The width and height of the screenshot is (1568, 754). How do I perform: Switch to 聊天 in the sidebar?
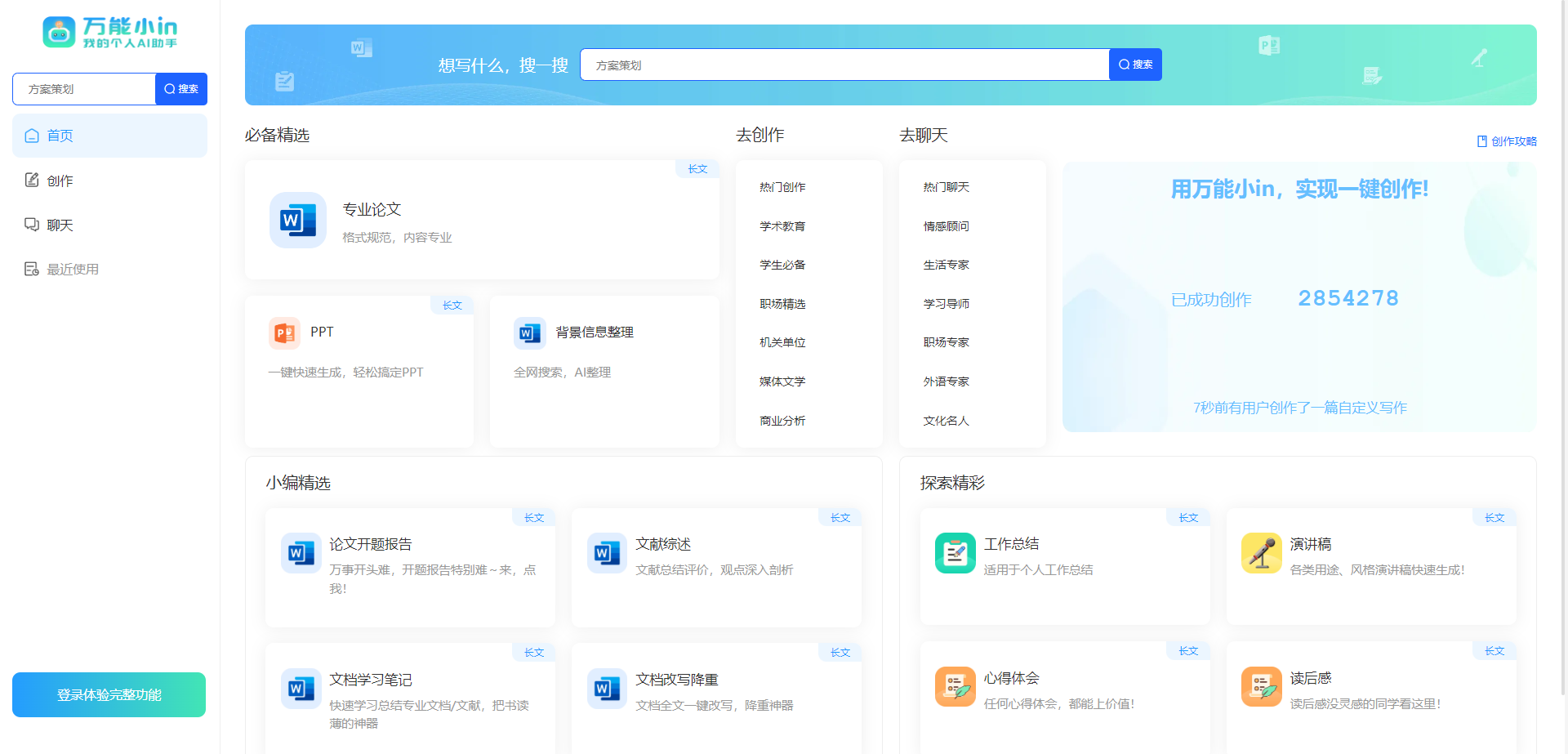[x=109, y=225]
